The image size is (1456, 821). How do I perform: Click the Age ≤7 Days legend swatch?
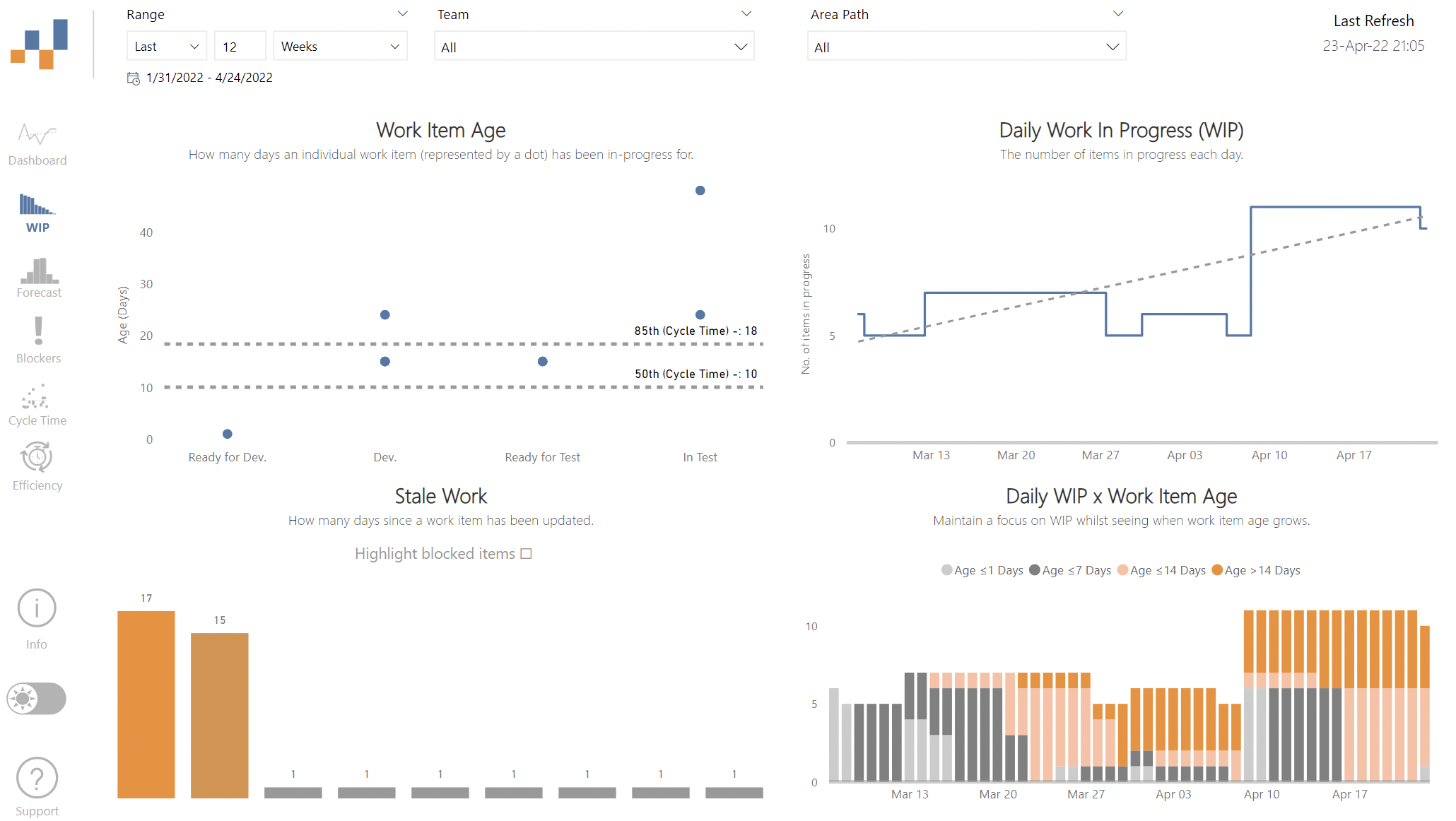click(x=1035, y=570)
